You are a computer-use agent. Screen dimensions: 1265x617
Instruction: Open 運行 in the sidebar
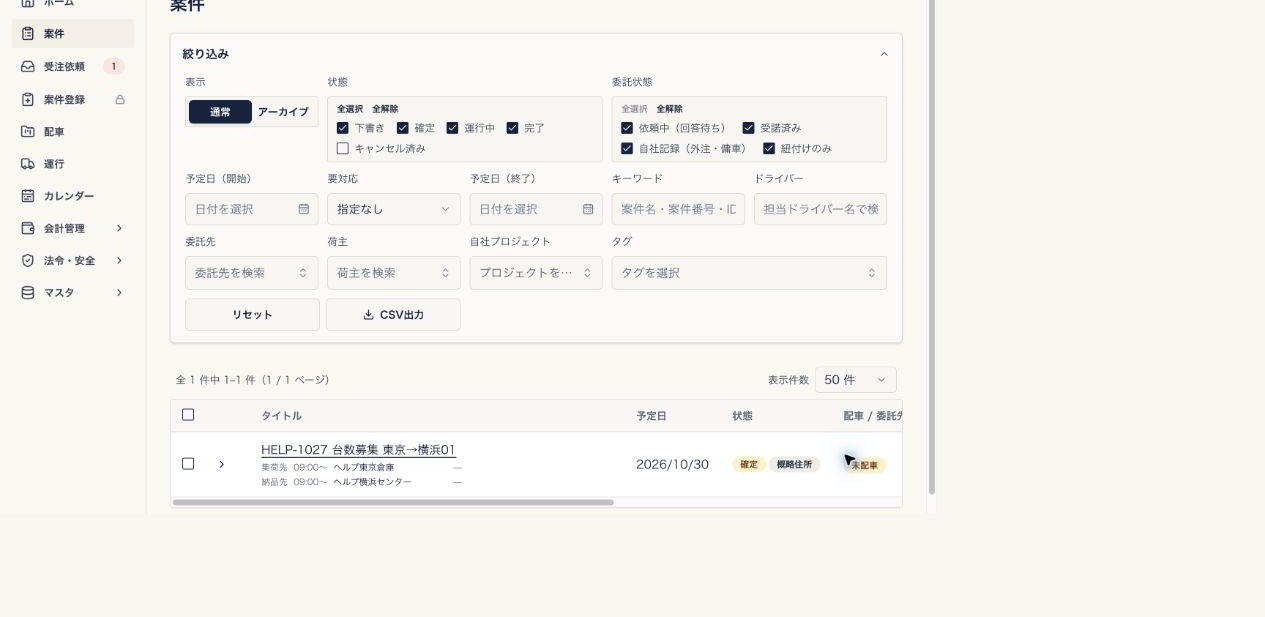[x=72, y=164]
